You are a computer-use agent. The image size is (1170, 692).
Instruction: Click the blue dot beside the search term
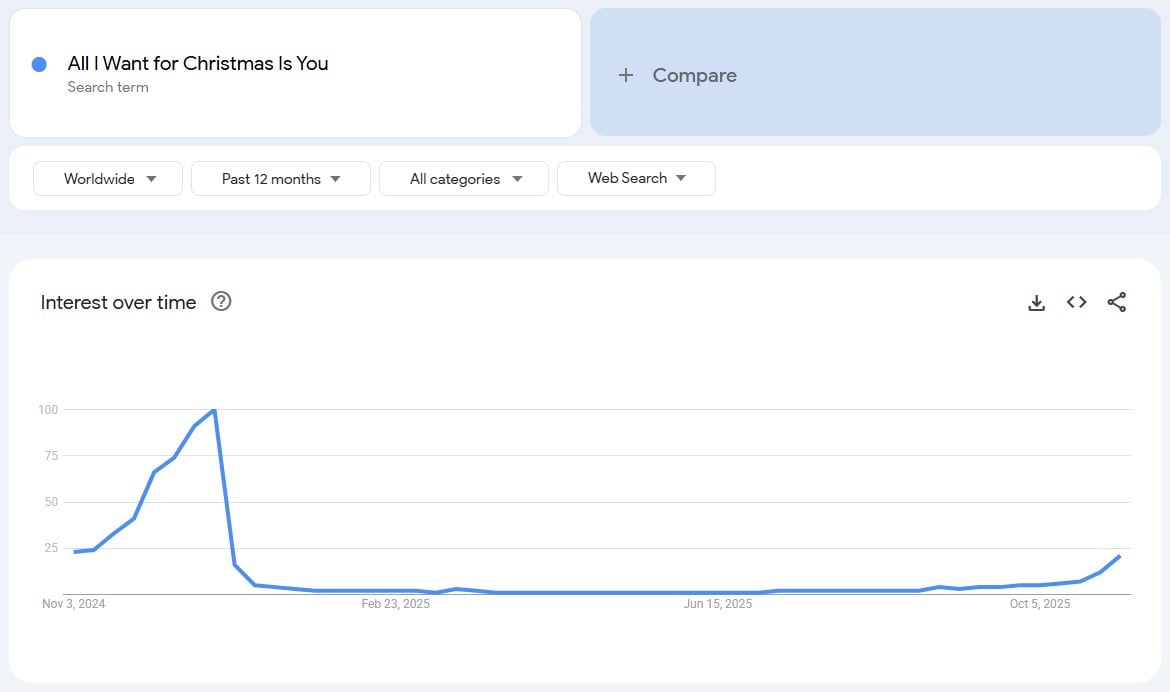tap(39, 64)
